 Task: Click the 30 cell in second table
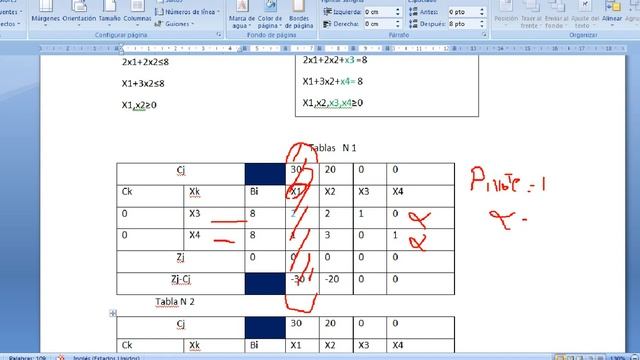(x=302, y=327)
